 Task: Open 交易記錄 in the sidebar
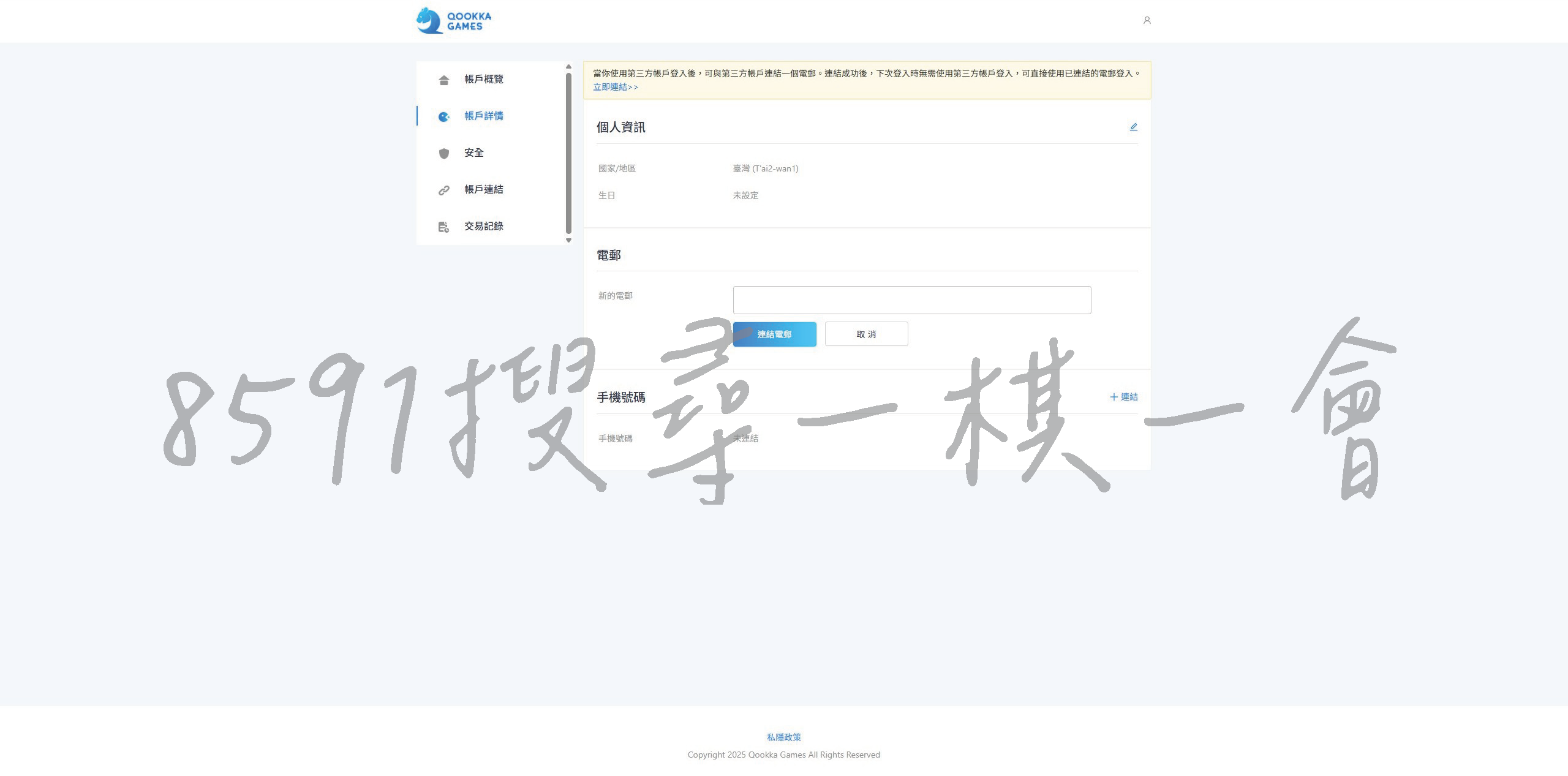(x=483, y=227)
